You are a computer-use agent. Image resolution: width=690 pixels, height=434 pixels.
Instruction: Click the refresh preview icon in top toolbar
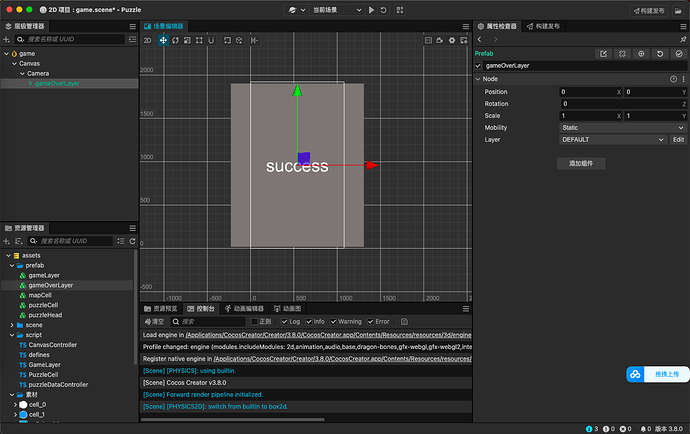pos(384,9)
